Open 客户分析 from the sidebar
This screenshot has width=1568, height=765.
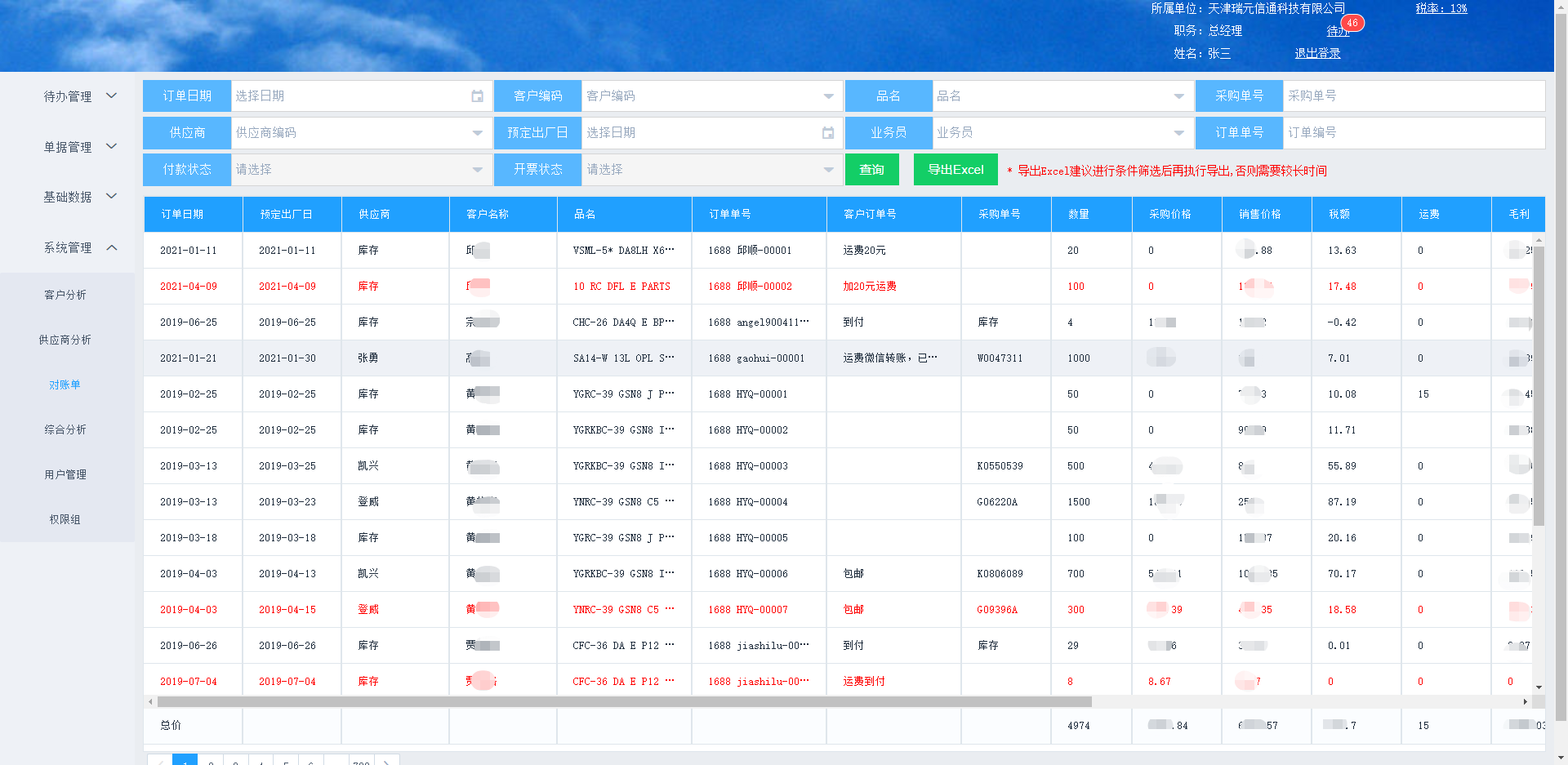coord(65,296)
